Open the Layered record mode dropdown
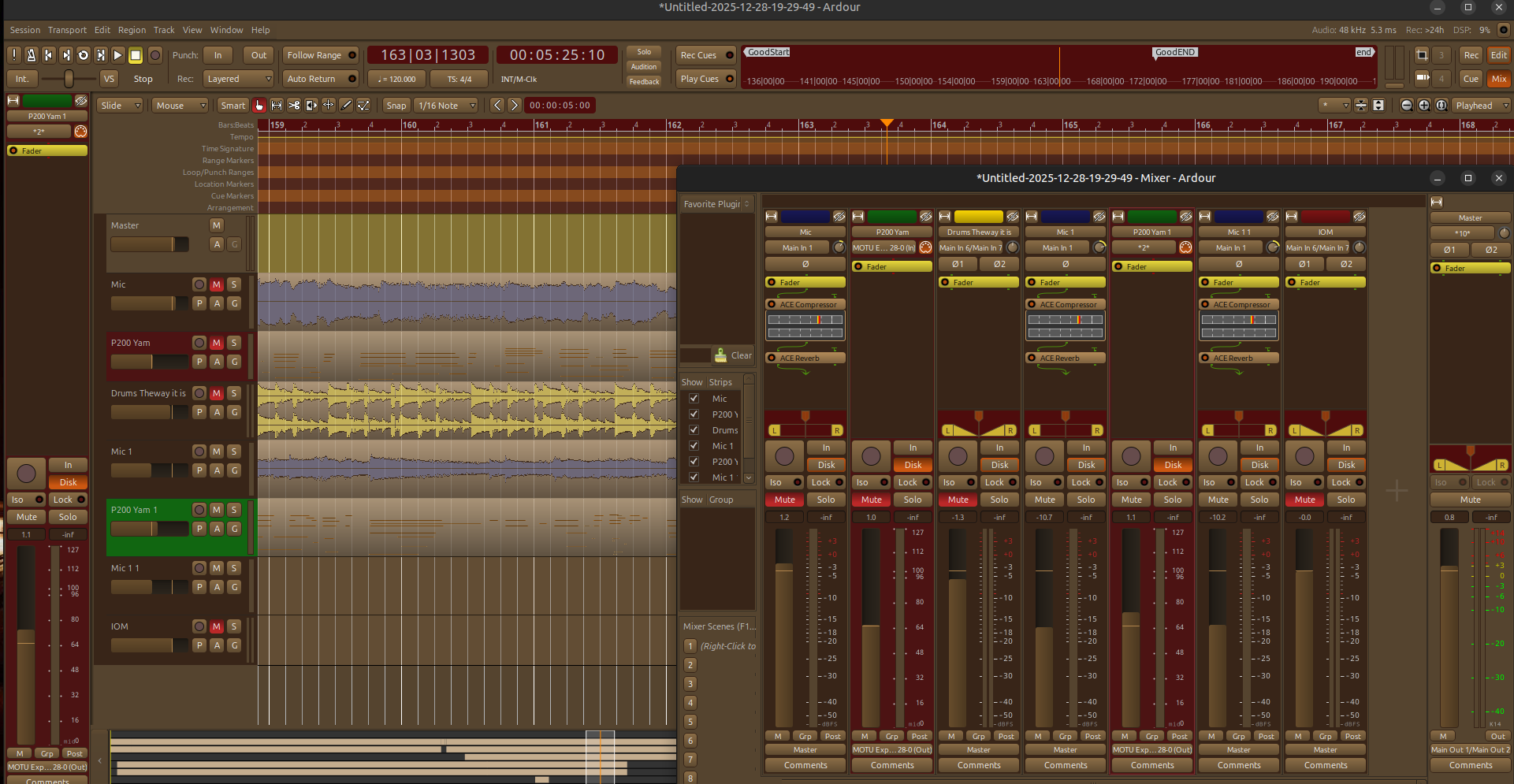The width and height of the screenshot is (1514, 784). tap(238, 79)
